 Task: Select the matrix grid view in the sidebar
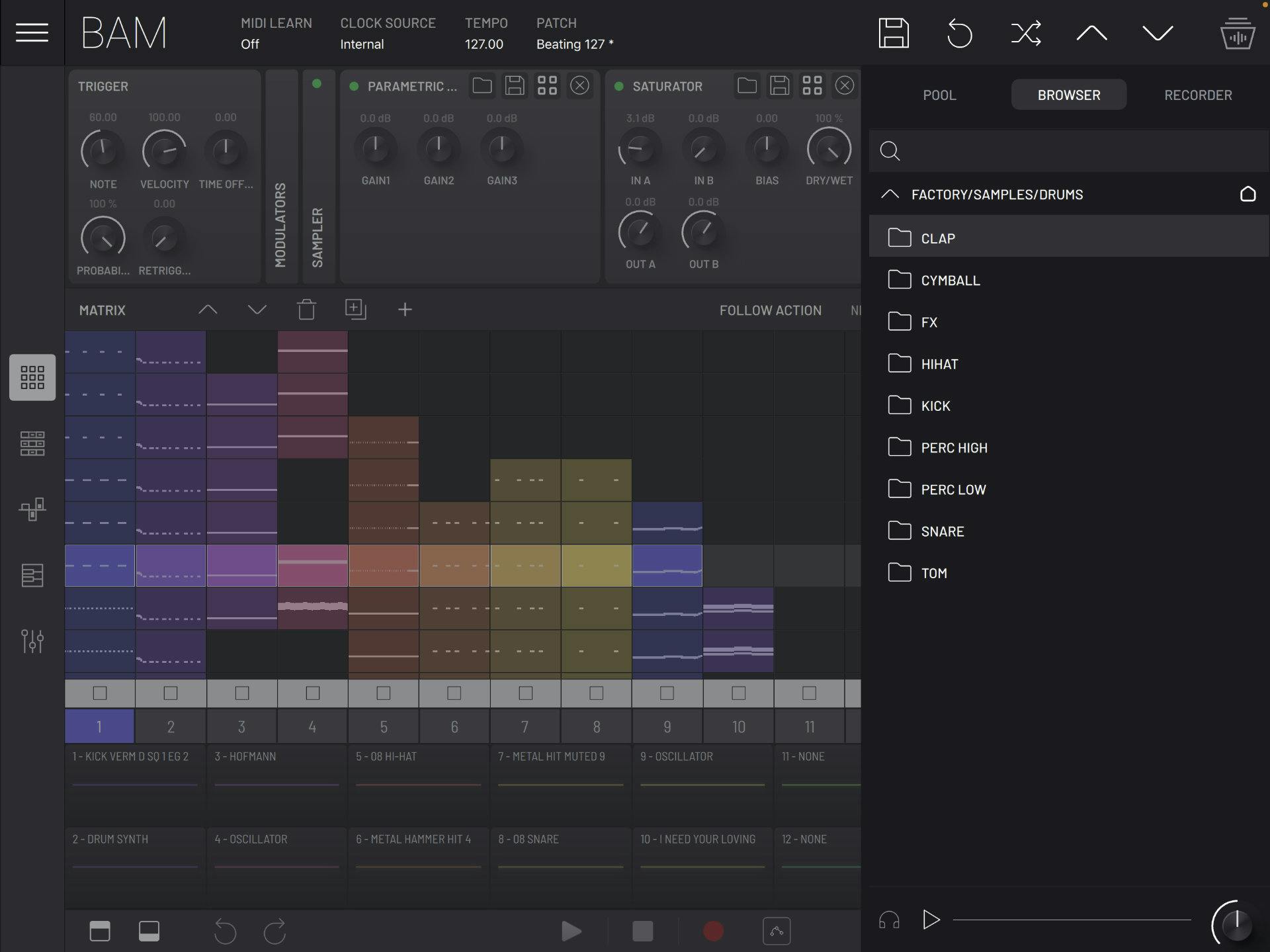tap(31, 377)
